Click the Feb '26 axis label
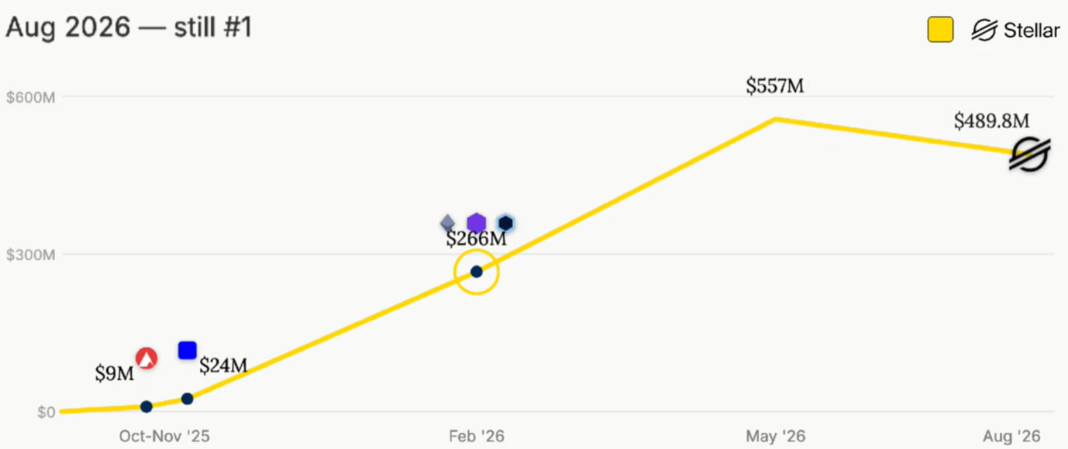Screen dimensions: 1068x449 point(477,436)
